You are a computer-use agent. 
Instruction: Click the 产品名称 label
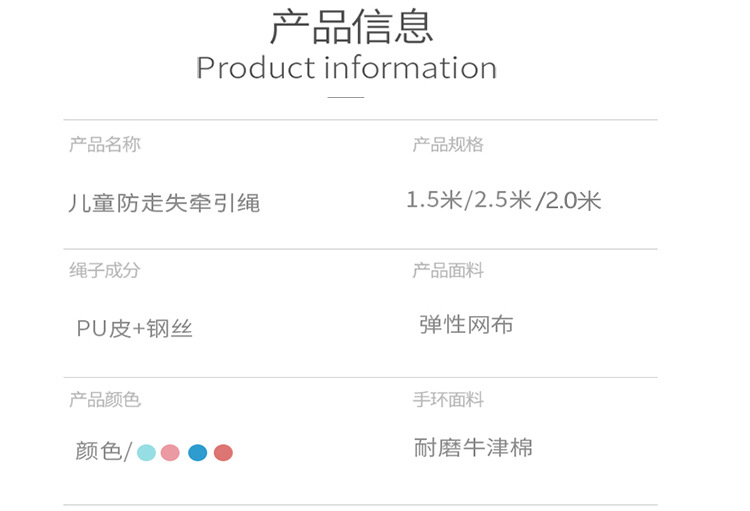tap(105, 145)
